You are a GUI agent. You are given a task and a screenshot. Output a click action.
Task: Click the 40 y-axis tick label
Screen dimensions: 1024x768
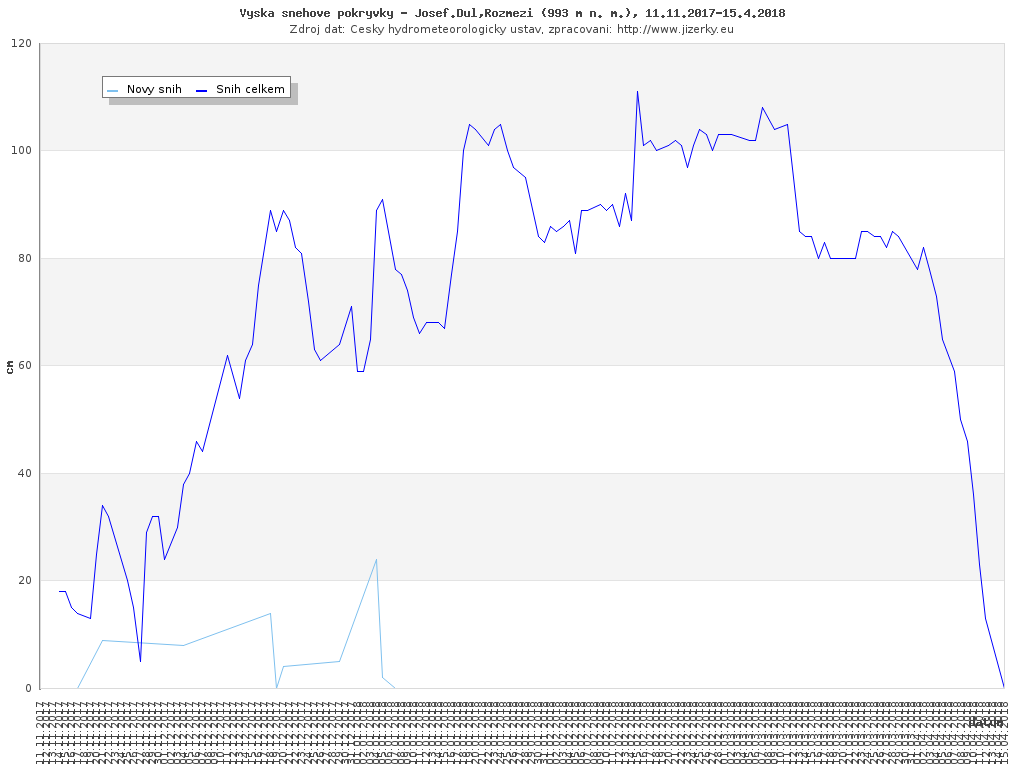coord(24,474)
